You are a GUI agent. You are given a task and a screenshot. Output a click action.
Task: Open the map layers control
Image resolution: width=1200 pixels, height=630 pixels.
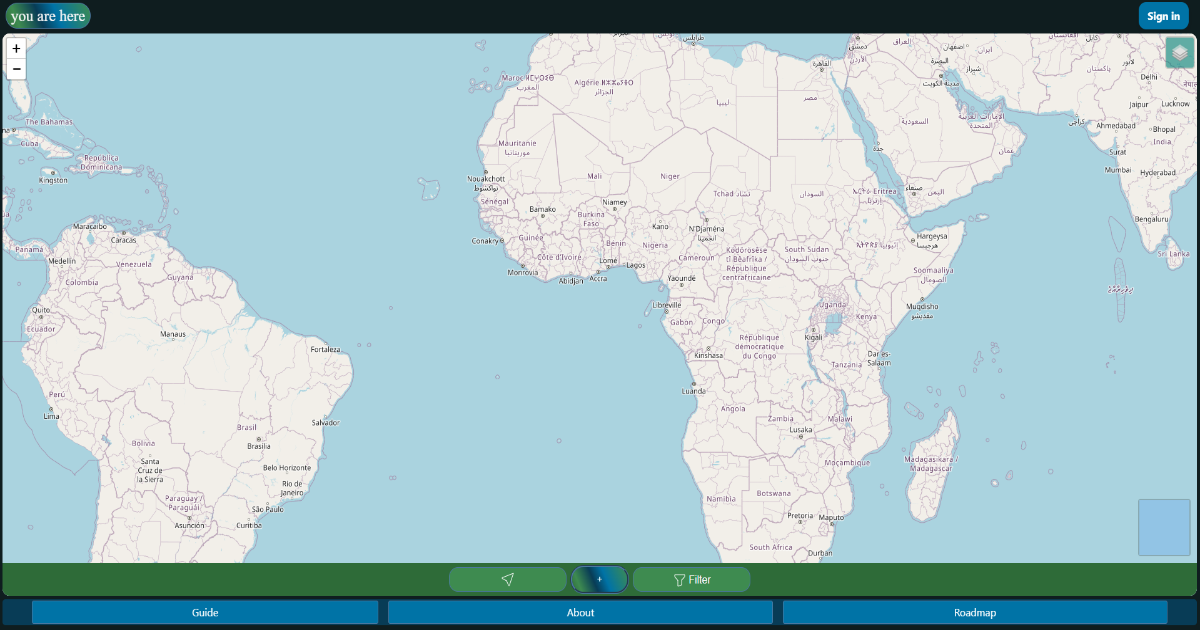[1180, 52]
